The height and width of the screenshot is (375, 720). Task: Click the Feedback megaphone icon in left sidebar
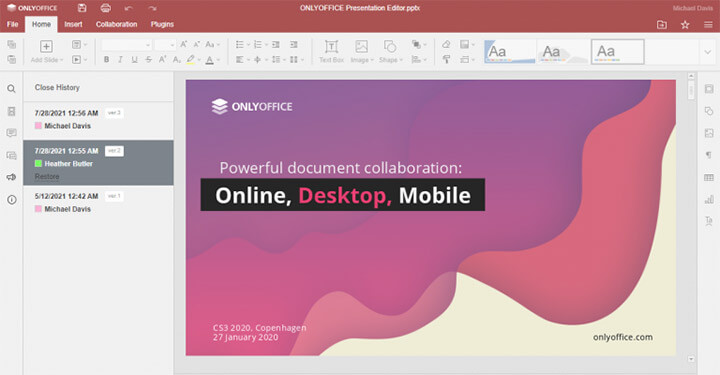pos(11,177)
